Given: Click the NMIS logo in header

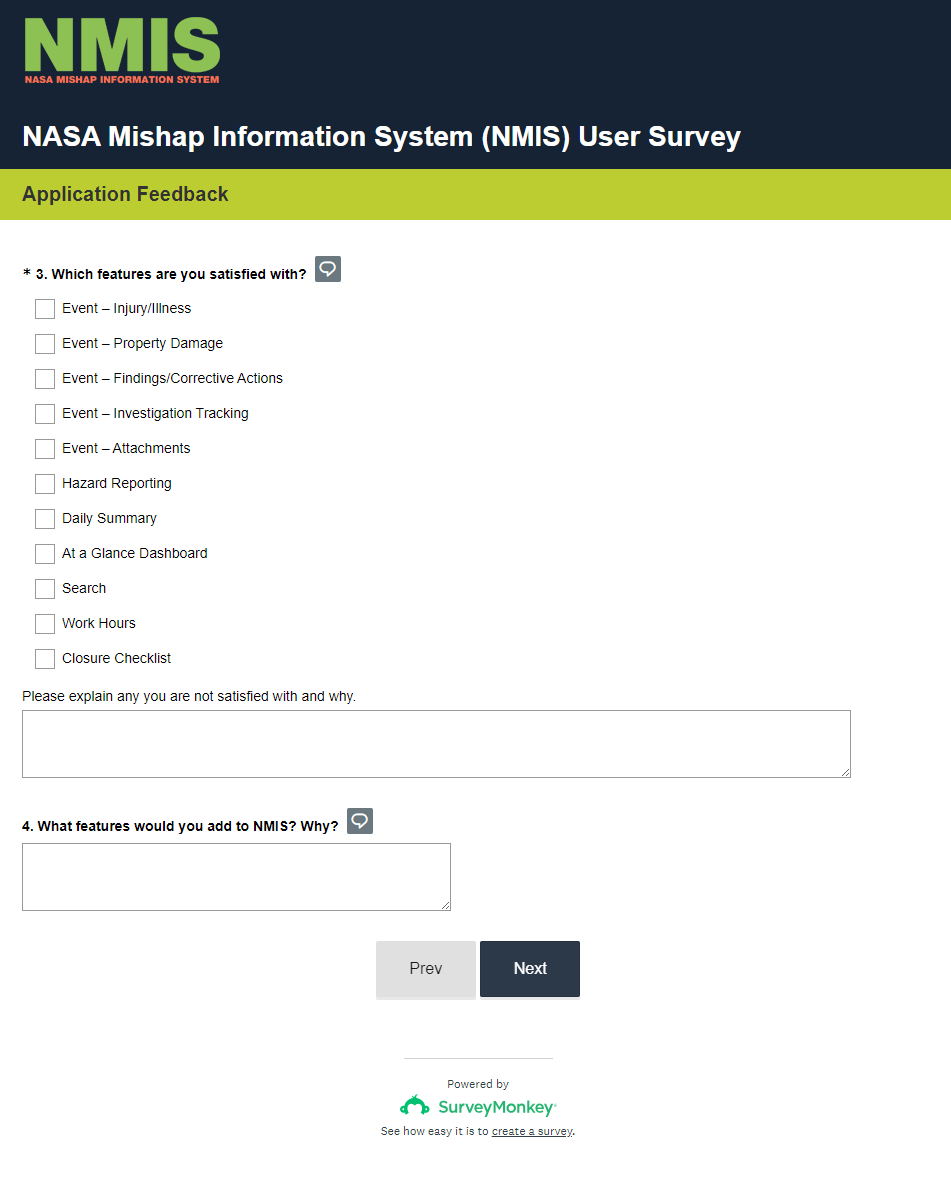Looking at the screenshot, I should click(122, 50).
